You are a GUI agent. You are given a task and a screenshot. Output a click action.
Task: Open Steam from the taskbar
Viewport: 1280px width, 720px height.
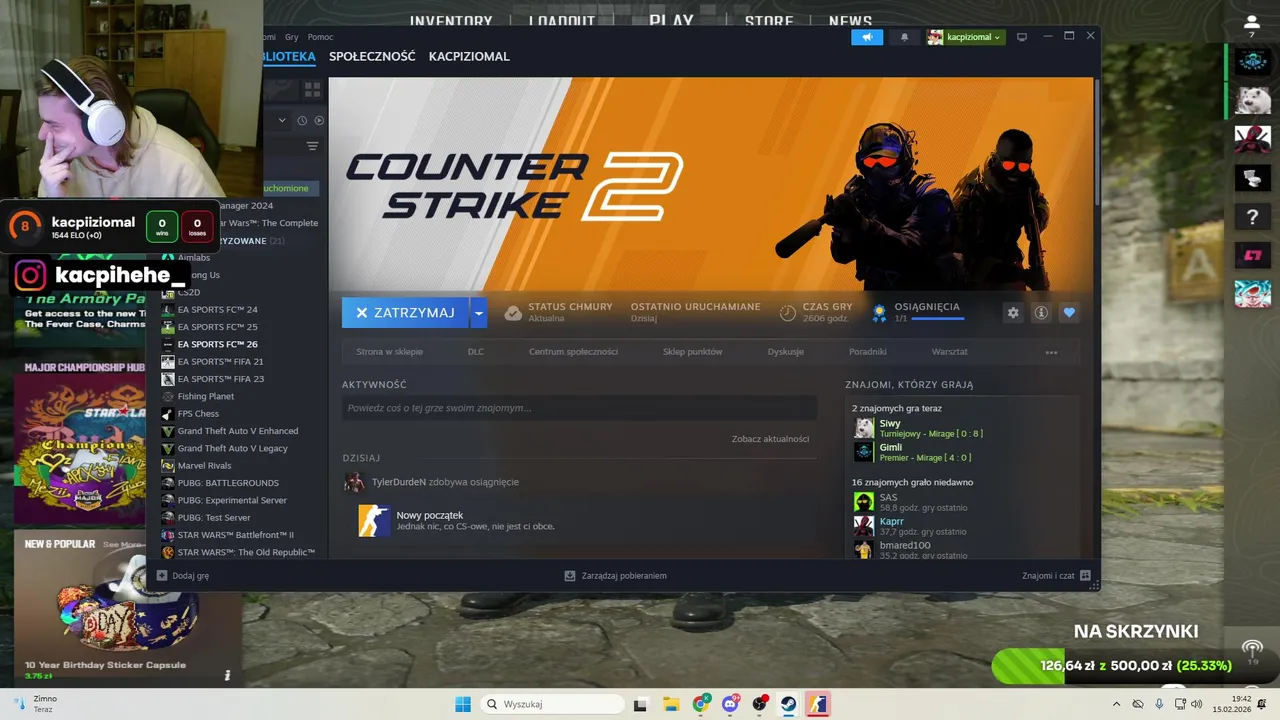(x=788, y=704)
